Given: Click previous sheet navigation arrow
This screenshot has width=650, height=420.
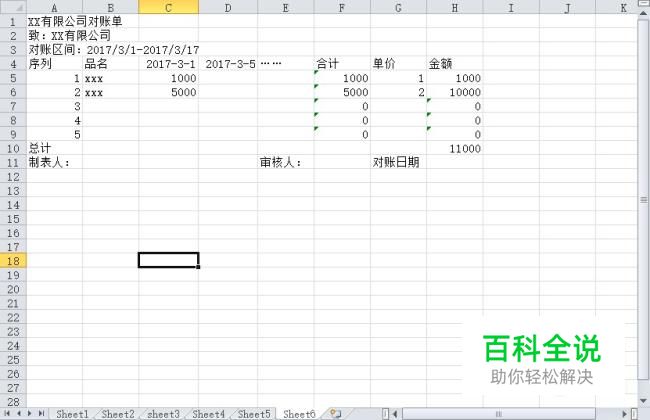Looking at the screenshot, I should tap(19, 413).
